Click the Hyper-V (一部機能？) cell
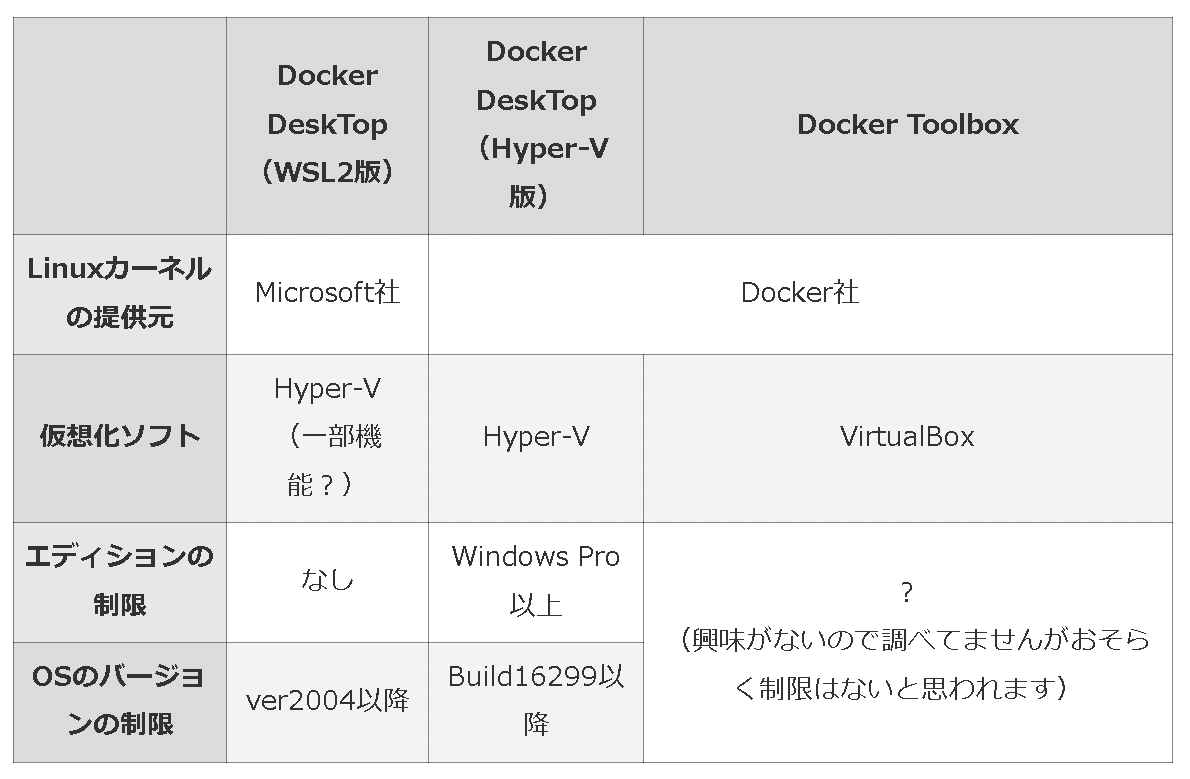Image resolution: width=1190 pixels, height=779 pixels. click(327, 438)
